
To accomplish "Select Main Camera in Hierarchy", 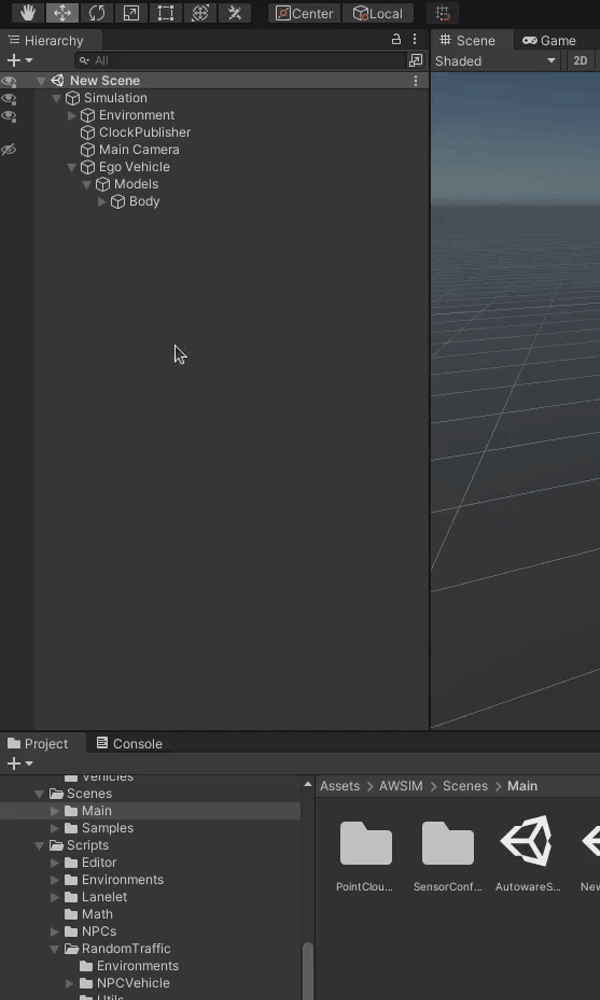I will (138, 150).
